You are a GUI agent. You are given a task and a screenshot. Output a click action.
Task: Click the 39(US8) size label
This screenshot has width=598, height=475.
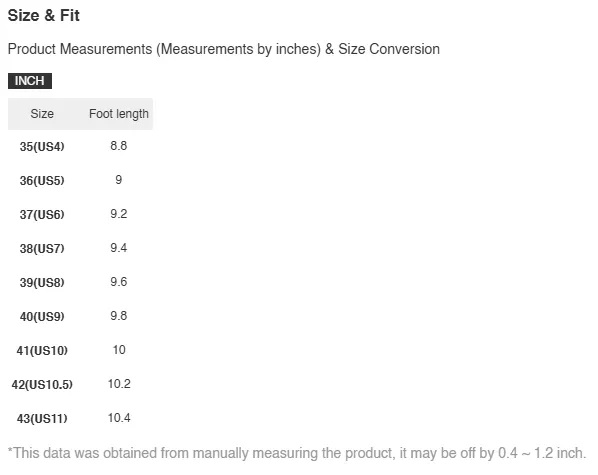42,282
